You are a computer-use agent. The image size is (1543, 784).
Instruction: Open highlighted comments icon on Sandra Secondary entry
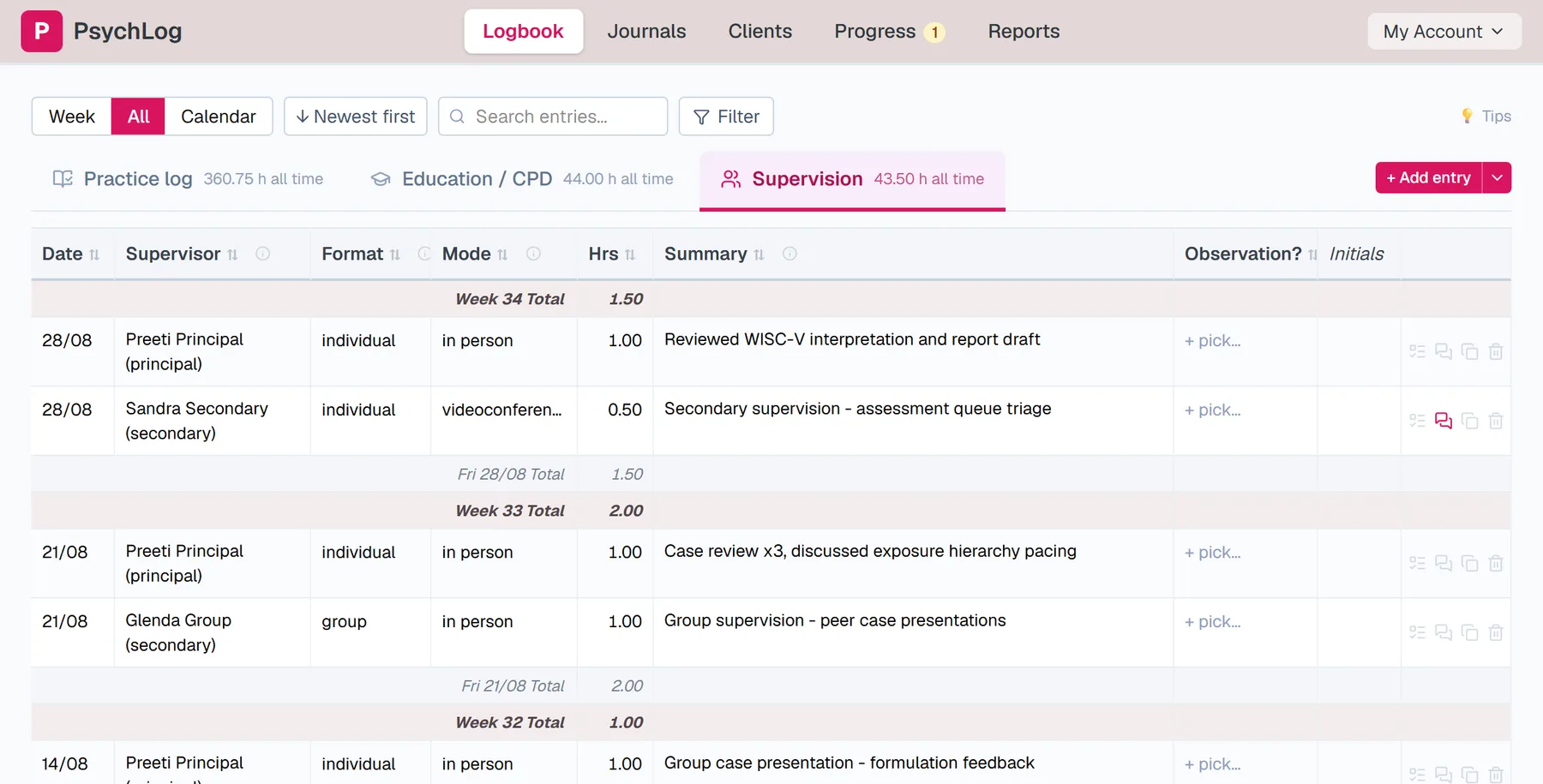pyautogui.click(x=1444, y=421)
